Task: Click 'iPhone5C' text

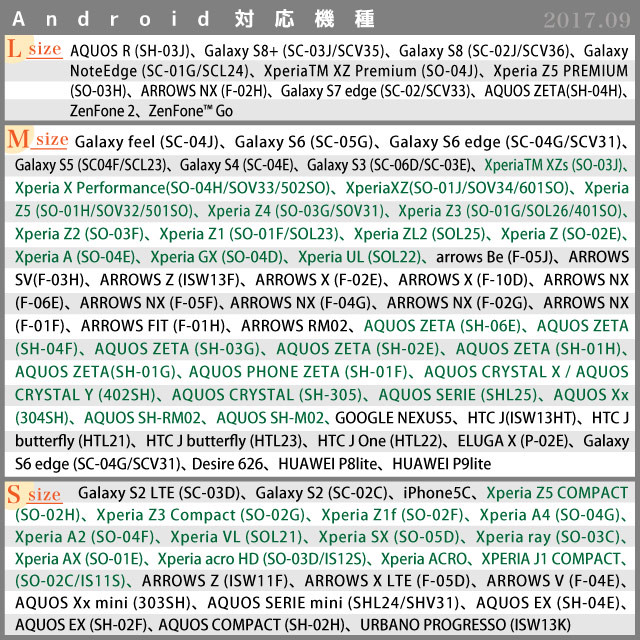Action: coord(437,493)
